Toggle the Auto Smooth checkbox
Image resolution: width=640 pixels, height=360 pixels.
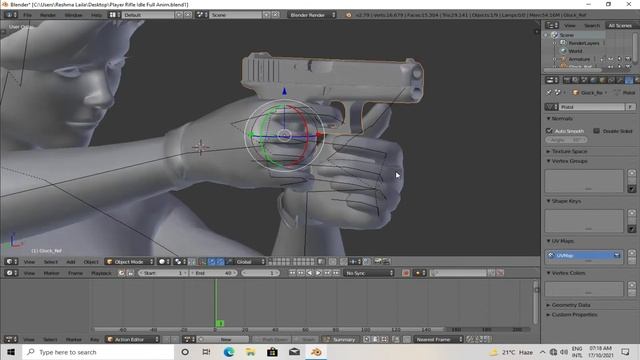[549, 131]
